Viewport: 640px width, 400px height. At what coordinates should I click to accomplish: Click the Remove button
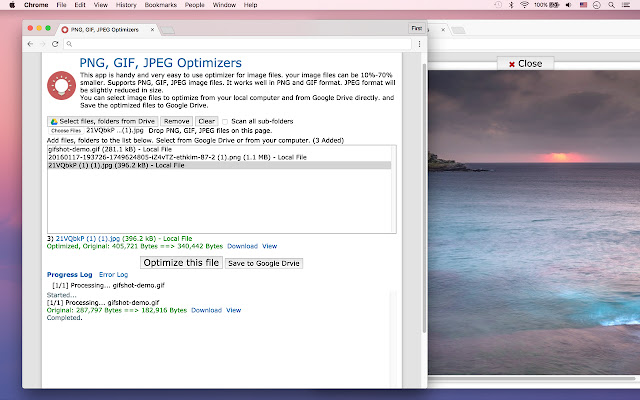(x=176, y=121)
